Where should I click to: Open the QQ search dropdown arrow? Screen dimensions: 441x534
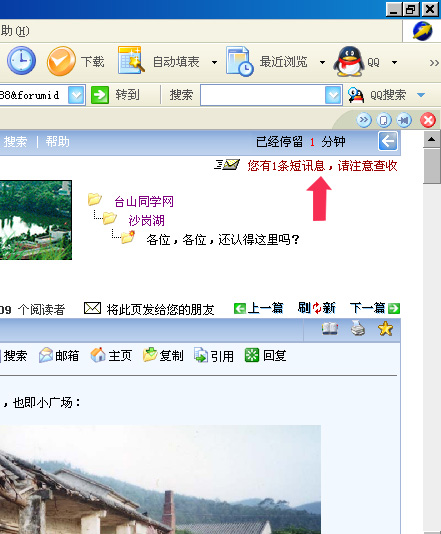421,95
